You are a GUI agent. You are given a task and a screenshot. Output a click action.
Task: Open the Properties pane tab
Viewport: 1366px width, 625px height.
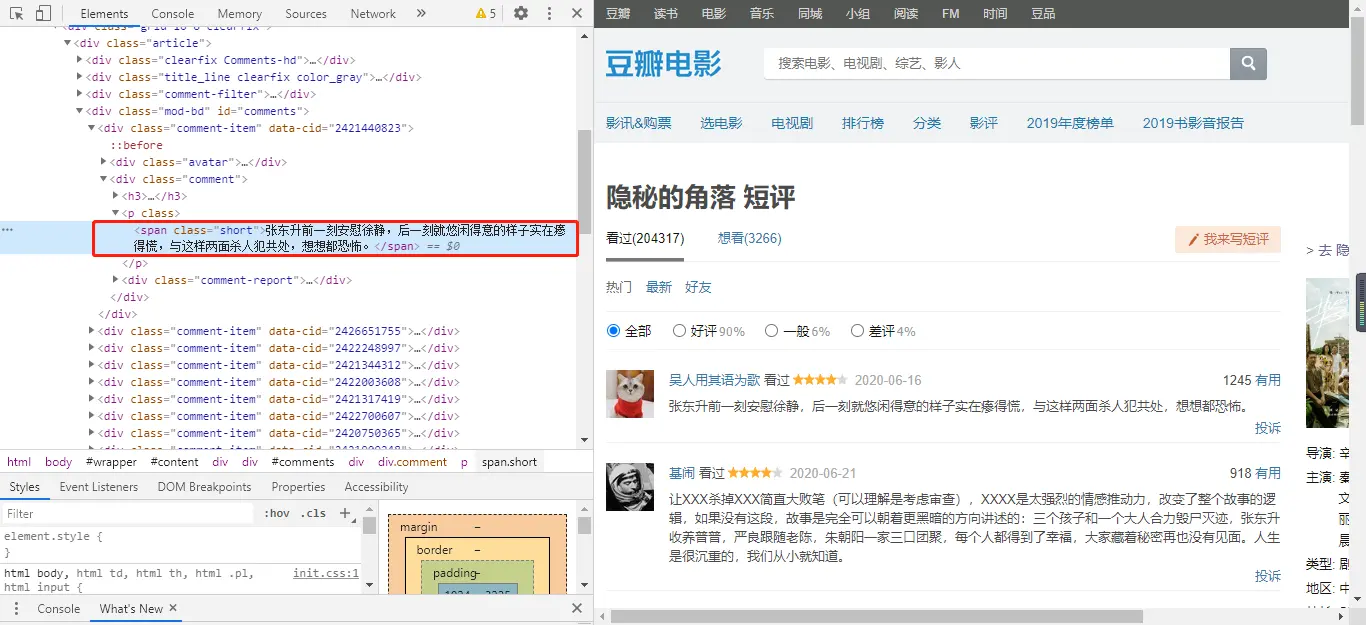(298, 487)
